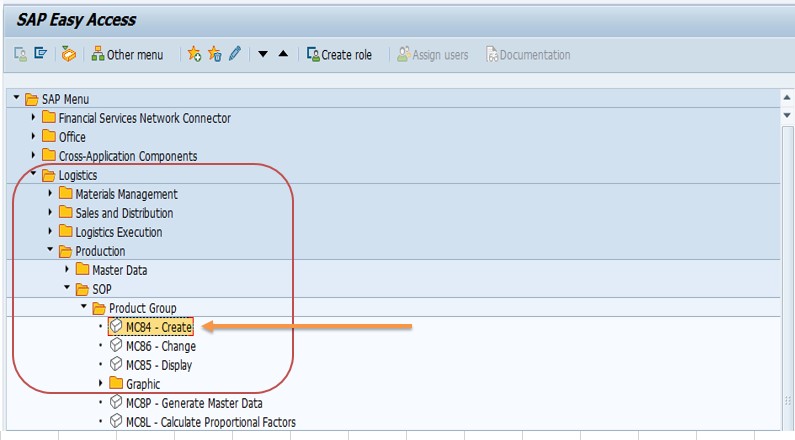Select the Office tree label
The image size is (795, 440).
coord(72,137)
